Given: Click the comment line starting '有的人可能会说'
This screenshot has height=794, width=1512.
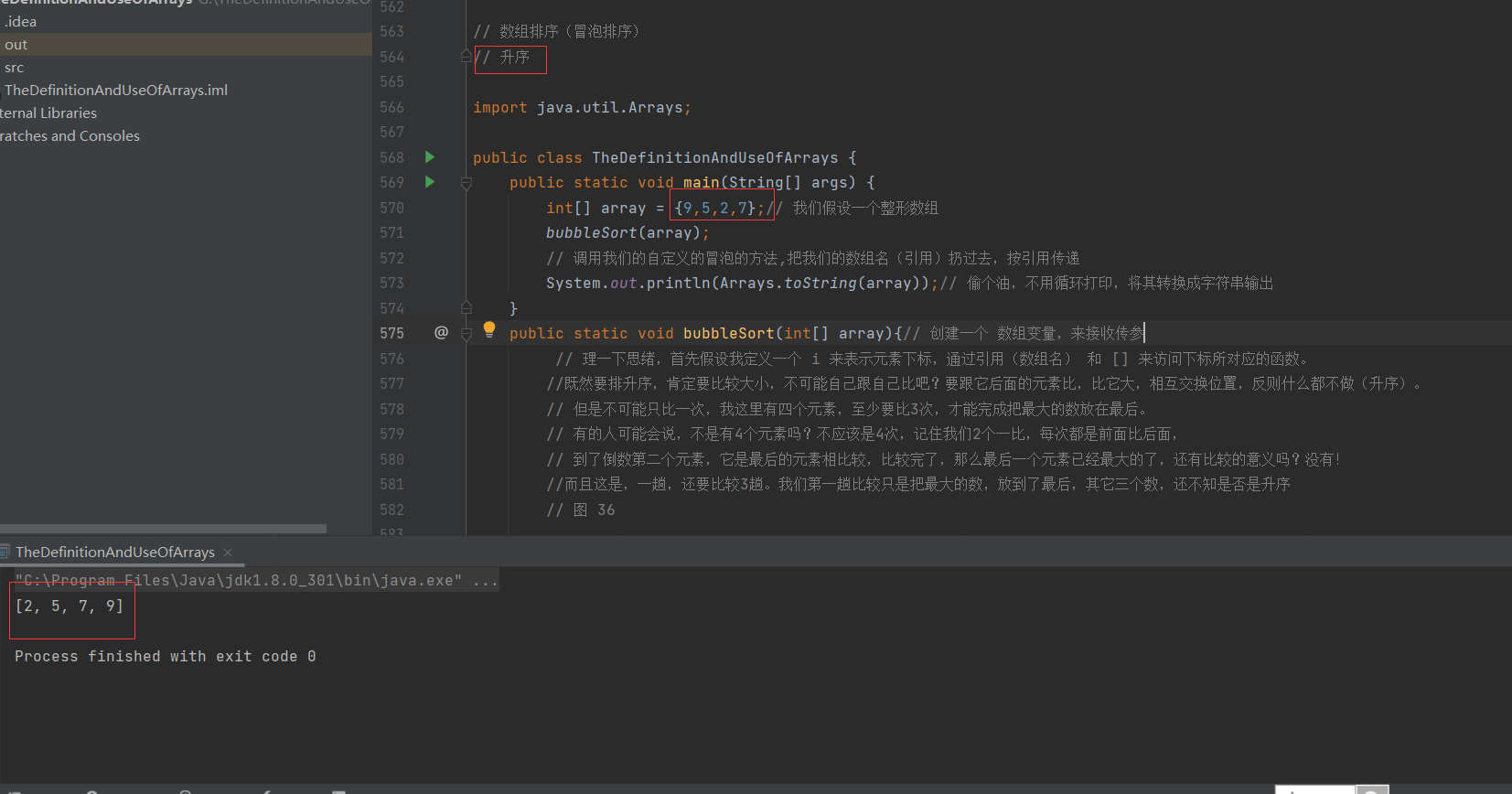Looking at the screenshot, I should [x=864, y=434].
